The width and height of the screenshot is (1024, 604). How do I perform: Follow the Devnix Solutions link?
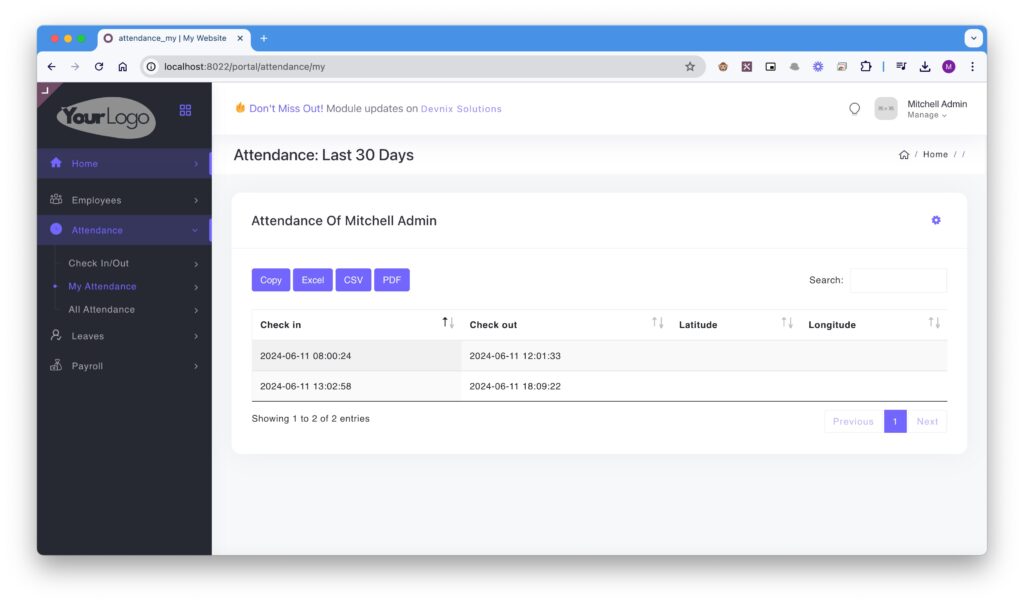pyautogui.click(x=461, y=109)
